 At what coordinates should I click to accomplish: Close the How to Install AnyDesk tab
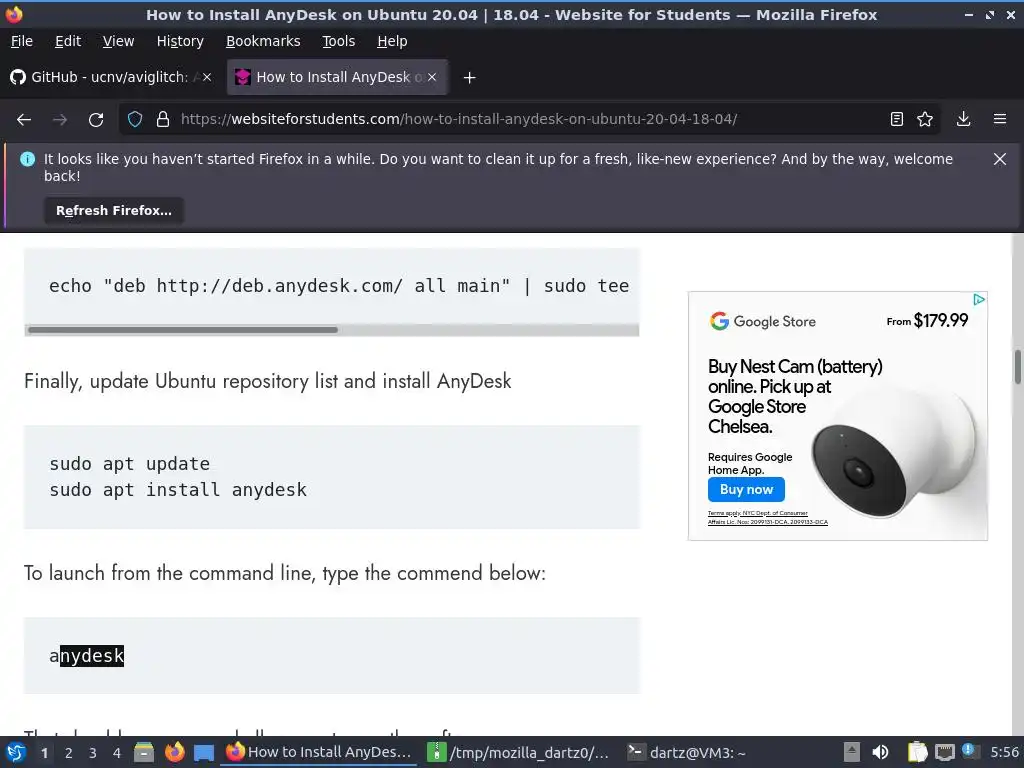click(x=432, y=77)
